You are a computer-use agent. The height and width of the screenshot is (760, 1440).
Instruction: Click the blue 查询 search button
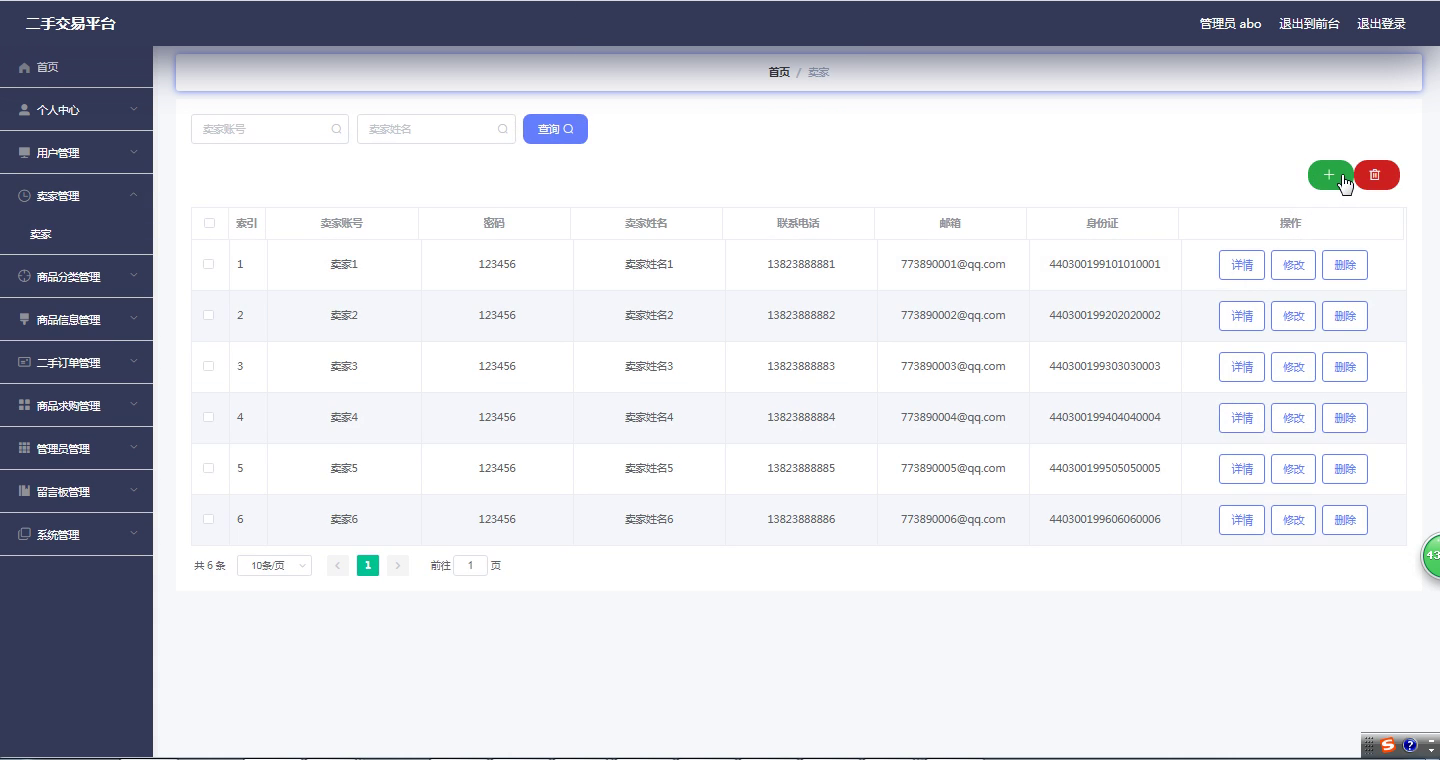555,129
